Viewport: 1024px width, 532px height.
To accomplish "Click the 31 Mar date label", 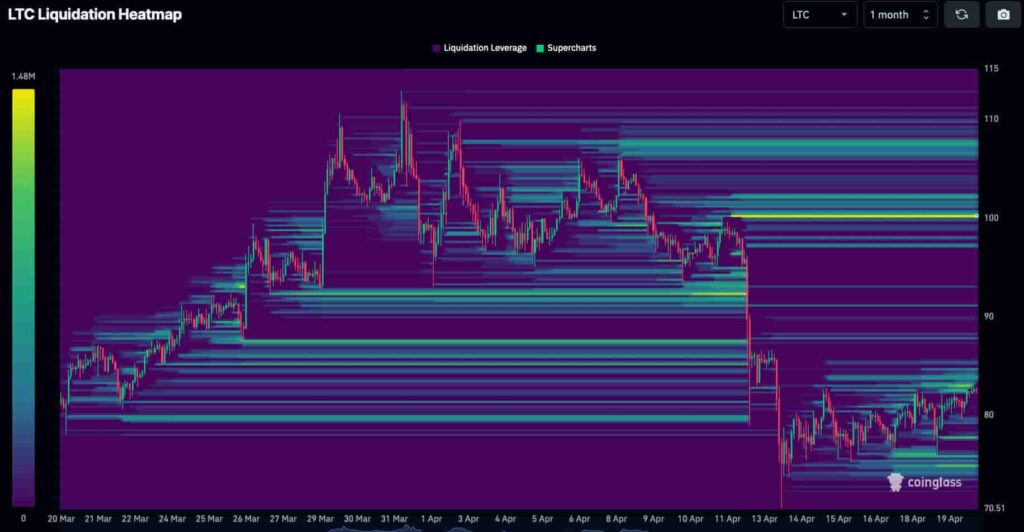I will tap(394, 519).
